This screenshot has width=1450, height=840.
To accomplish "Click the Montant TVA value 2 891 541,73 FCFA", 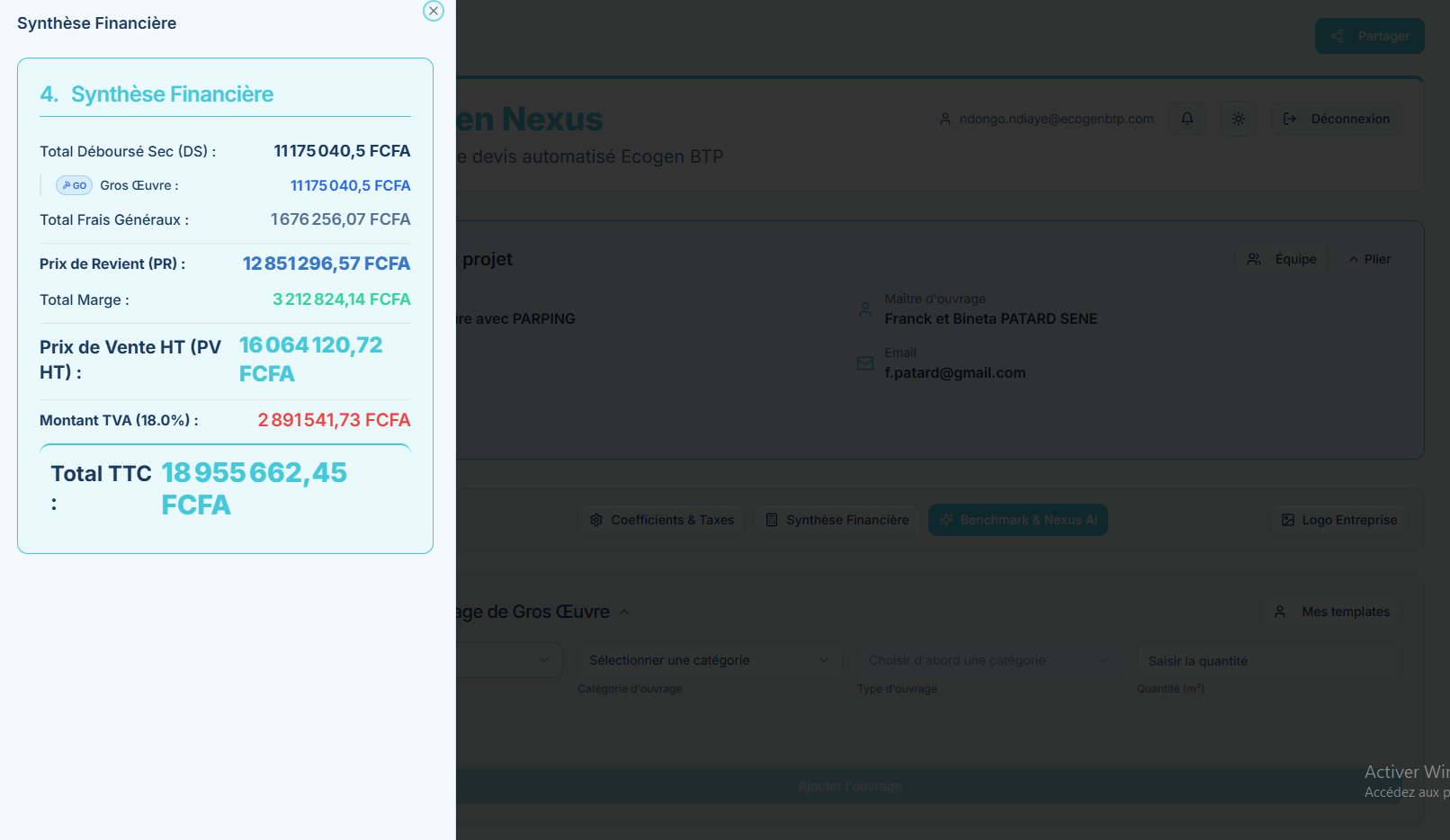I will click(x=334, y=420).
